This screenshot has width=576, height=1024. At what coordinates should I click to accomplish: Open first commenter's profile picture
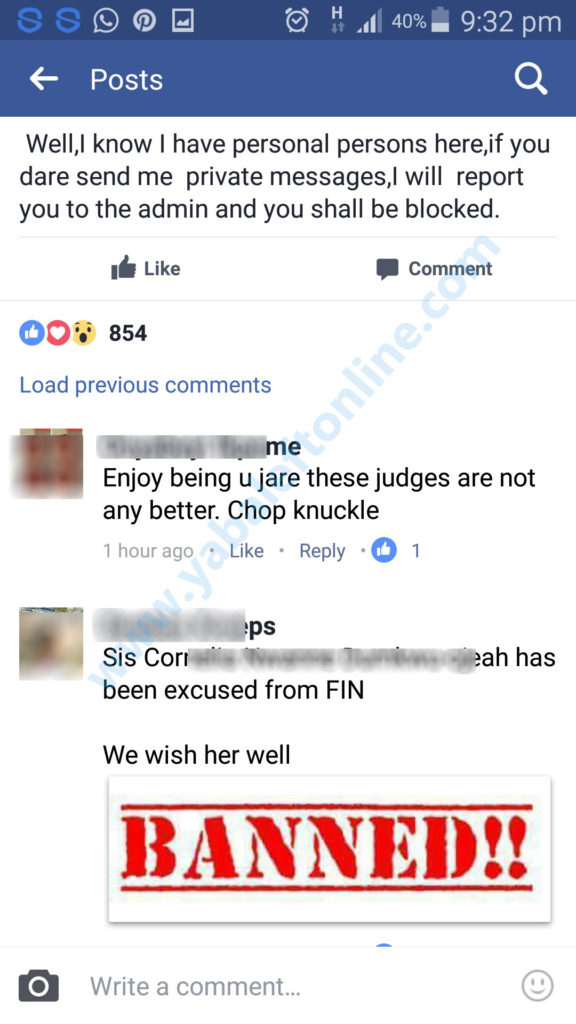(51, 464)
